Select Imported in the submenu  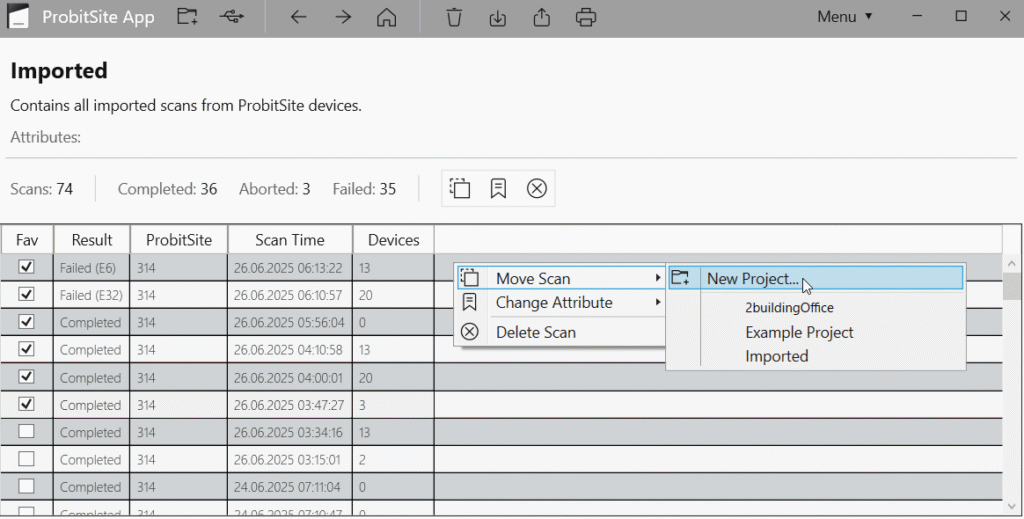[776, 356]
